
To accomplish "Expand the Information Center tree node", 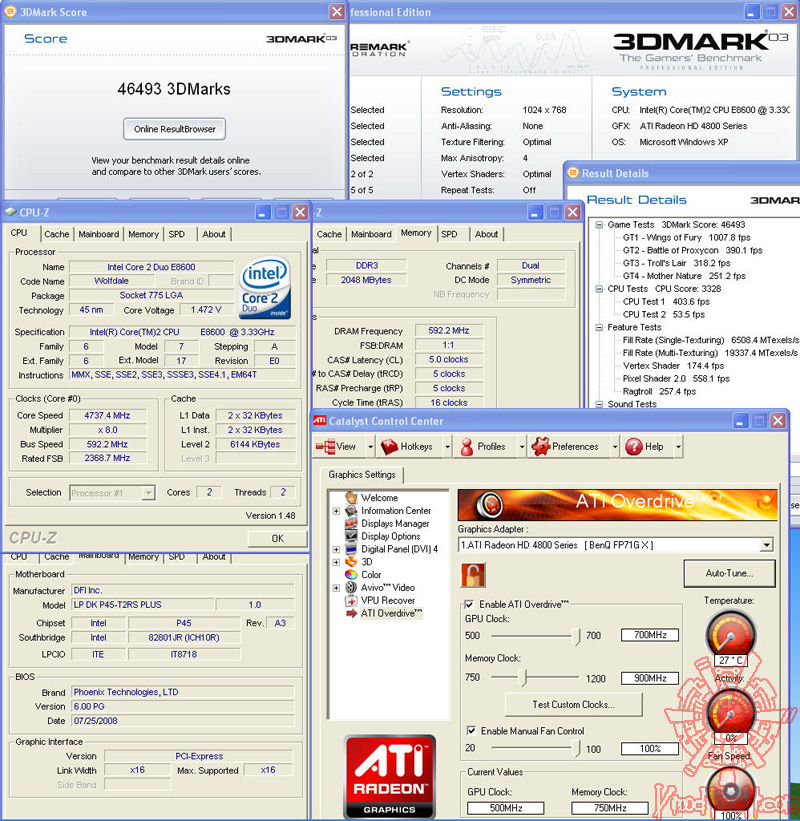I will [336, 511].
